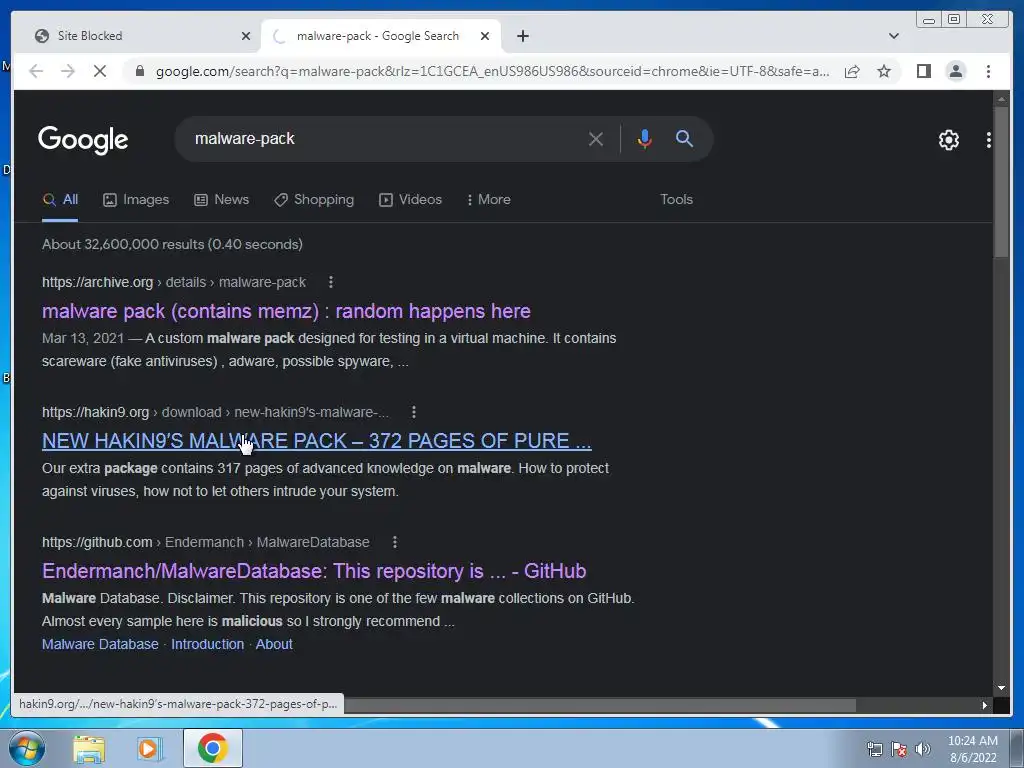Click the Google logo
Image resolution: width=1024 pixels, height=768 pixels.
[x=83, y=140]
